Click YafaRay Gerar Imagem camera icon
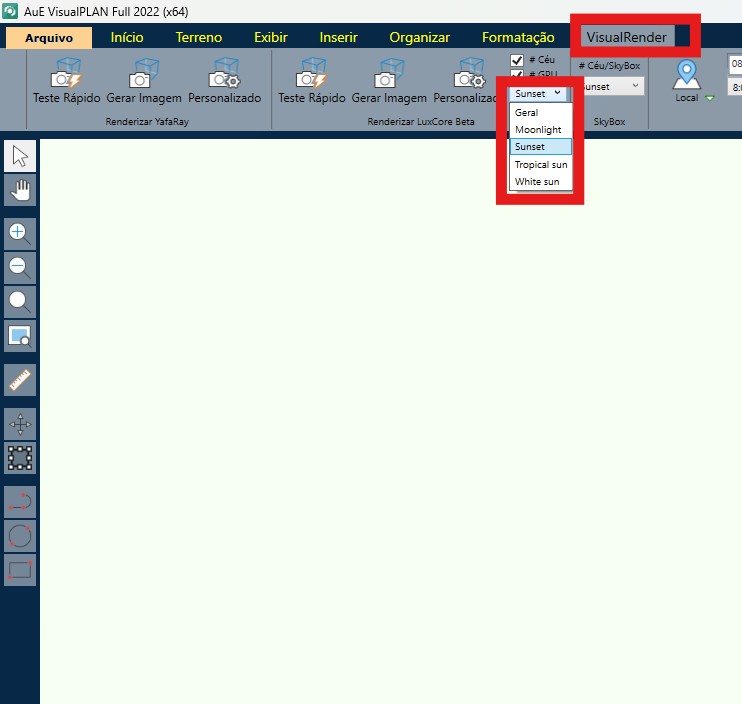742x704 pixels. point(144,73)
